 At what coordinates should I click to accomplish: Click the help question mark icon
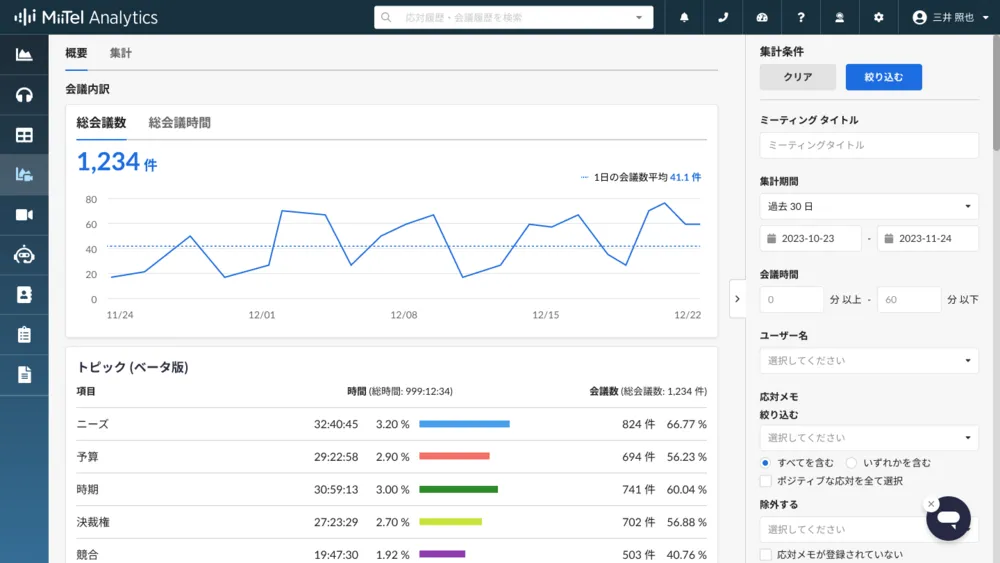coord(801,17)
